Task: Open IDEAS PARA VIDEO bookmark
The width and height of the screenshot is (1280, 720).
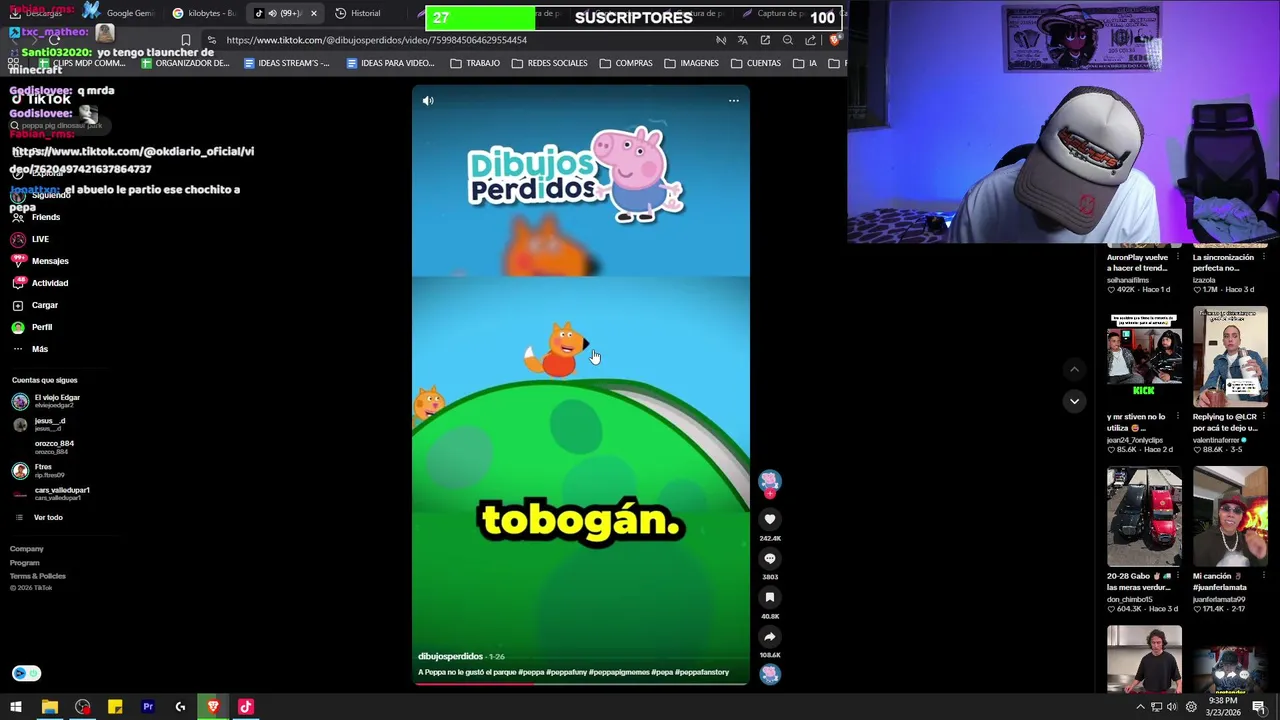Action: [x=390, y=63]
